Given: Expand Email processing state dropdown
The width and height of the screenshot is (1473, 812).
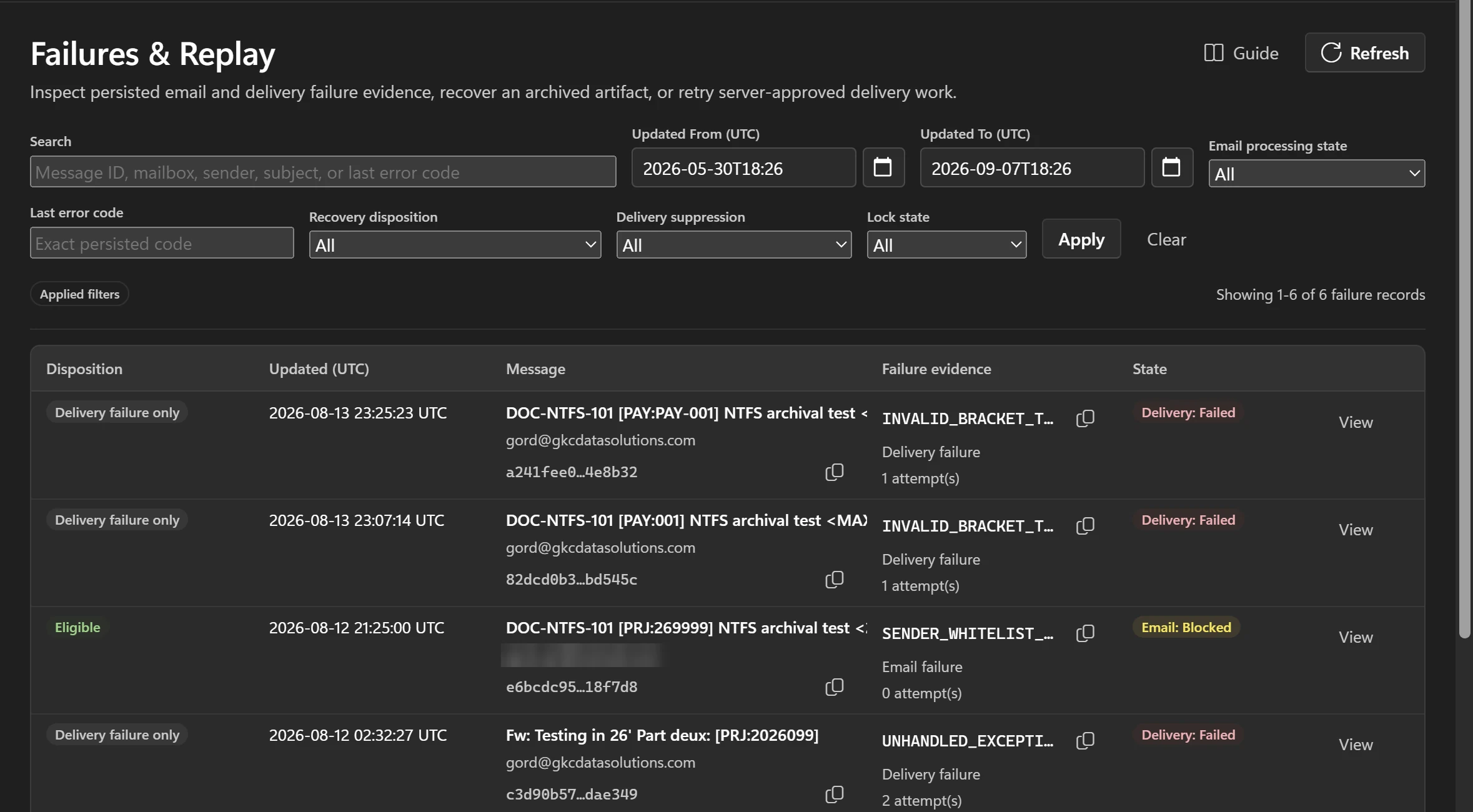Looking at the screenshot, I should pos(1316,174).
